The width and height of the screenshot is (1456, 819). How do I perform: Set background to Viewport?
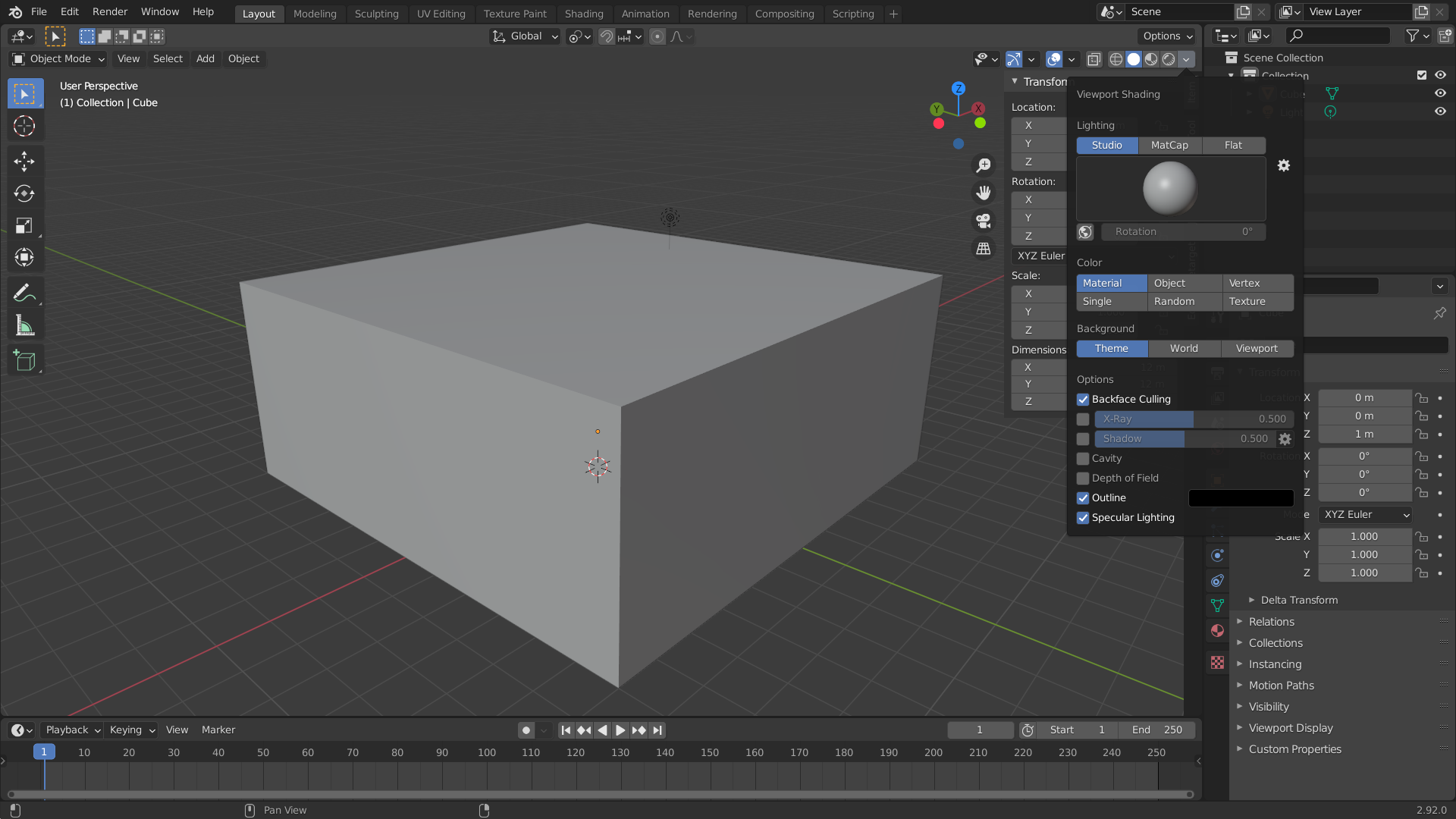point(1257,349)
